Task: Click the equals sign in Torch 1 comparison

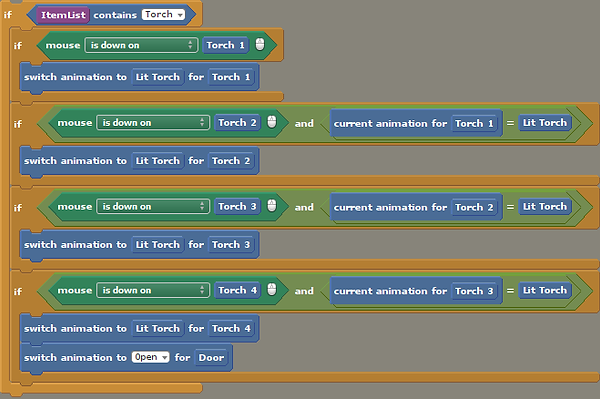Action: coord(510,123)
